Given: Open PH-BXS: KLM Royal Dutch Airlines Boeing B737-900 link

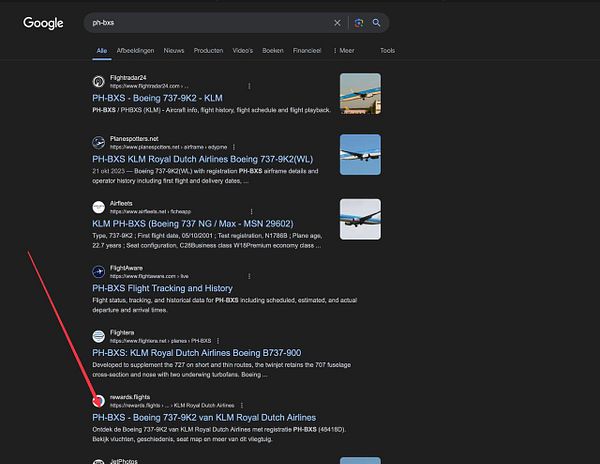Looking at the screenshot, I should 197,353.
